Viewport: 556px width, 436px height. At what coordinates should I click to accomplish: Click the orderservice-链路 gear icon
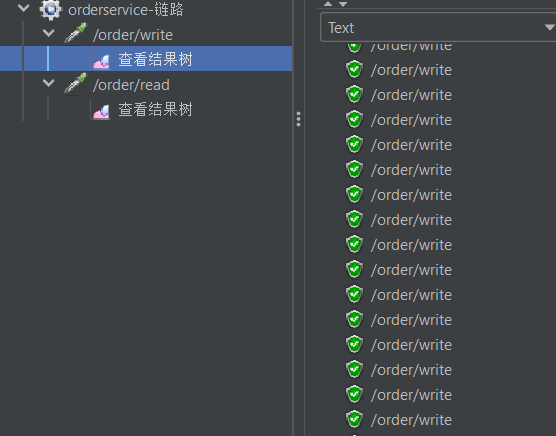(50, 9)
